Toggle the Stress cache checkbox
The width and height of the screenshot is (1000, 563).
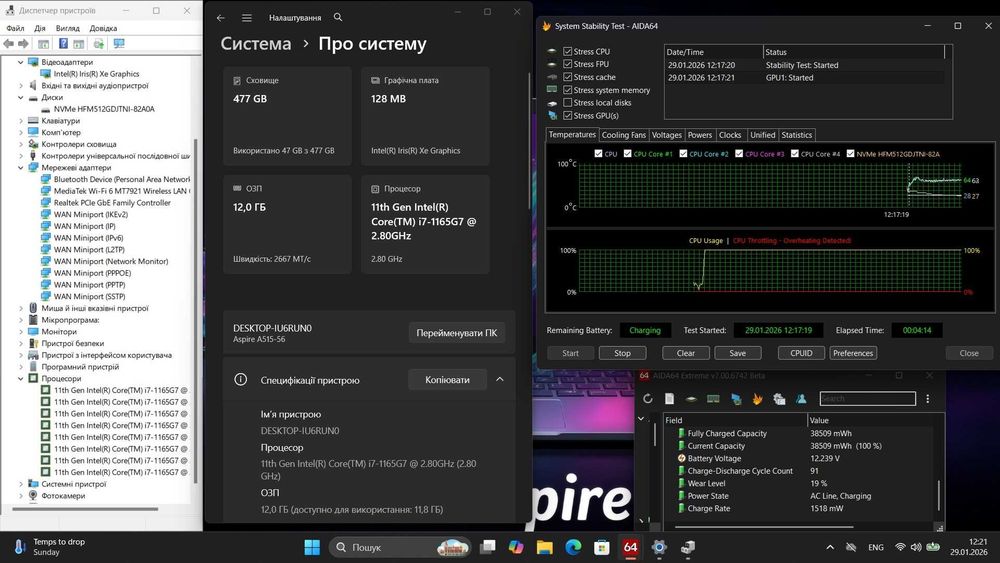point(568,77)
